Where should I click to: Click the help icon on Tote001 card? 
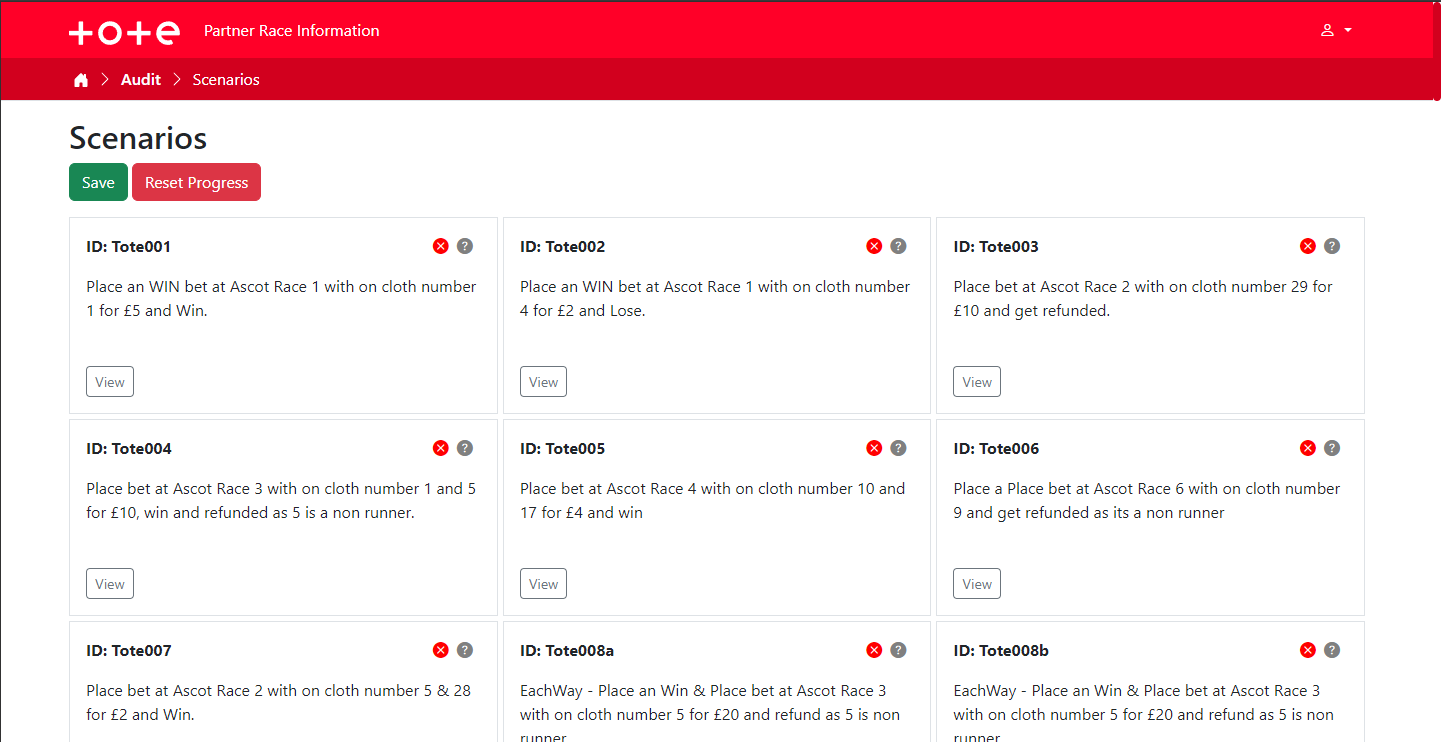(x=465, y=246)
